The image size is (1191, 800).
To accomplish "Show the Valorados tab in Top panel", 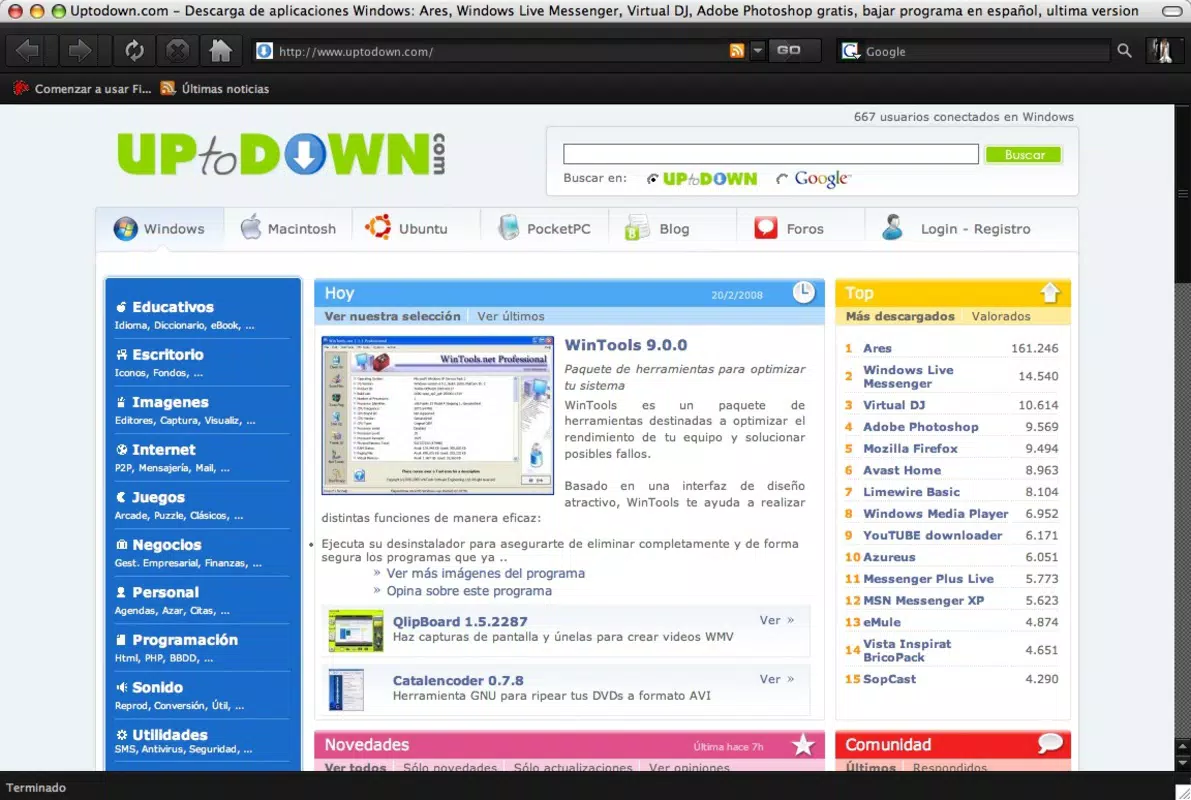I will (x=1000, y=316).
